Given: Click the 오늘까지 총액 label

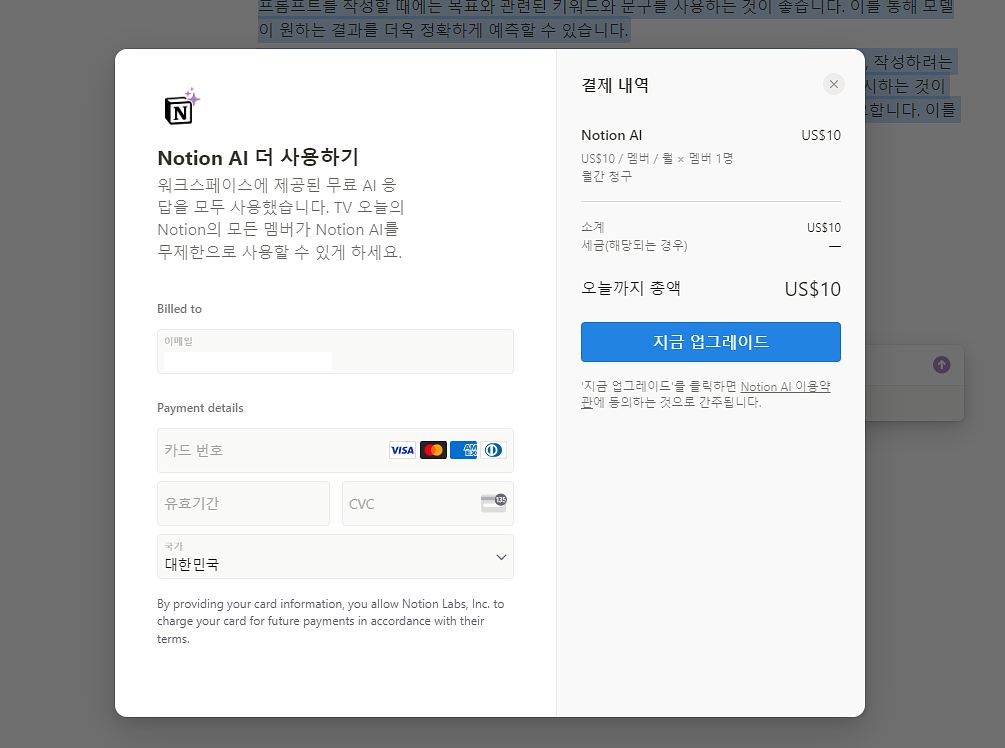Looking at the screenshot, I should (631, 288).
